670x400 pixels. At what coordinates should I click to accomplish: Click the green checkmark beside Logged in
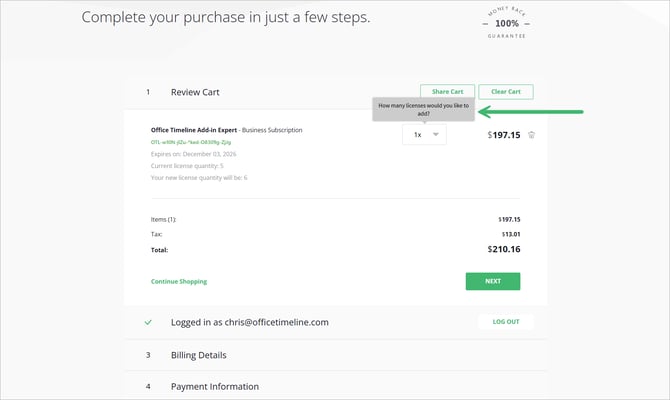coord(148,322)
